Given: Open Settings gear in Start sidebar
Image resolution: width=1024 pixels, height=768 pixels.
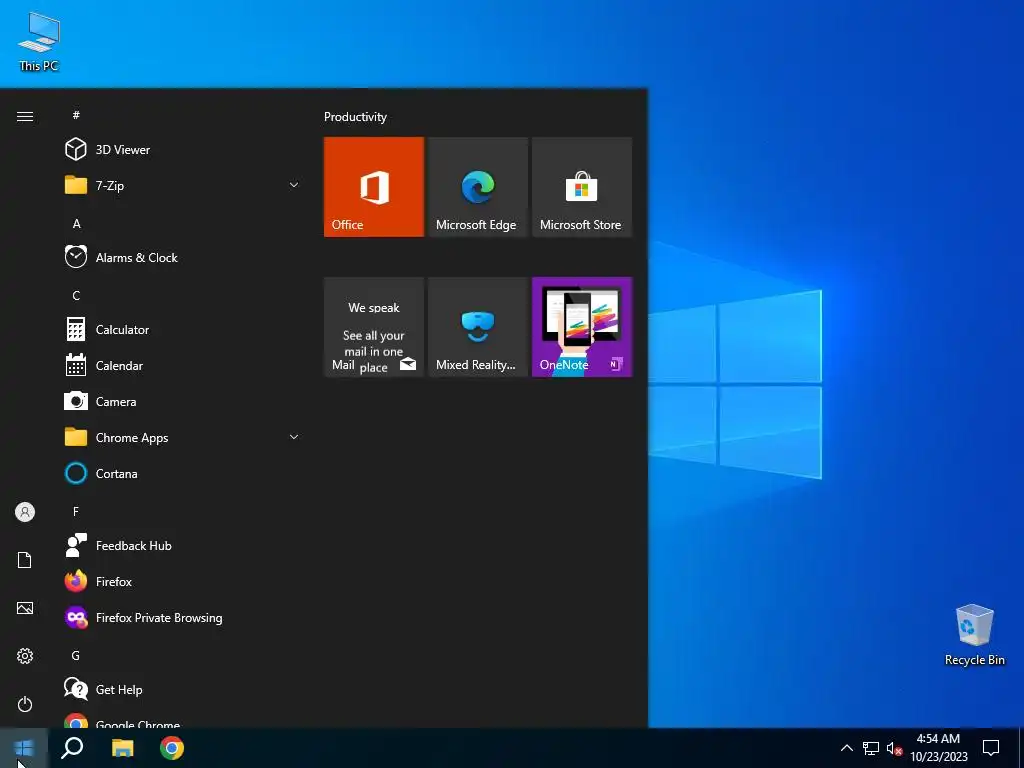Looking at the screenshot, I should pyautogui.click(x=25, y=656).
